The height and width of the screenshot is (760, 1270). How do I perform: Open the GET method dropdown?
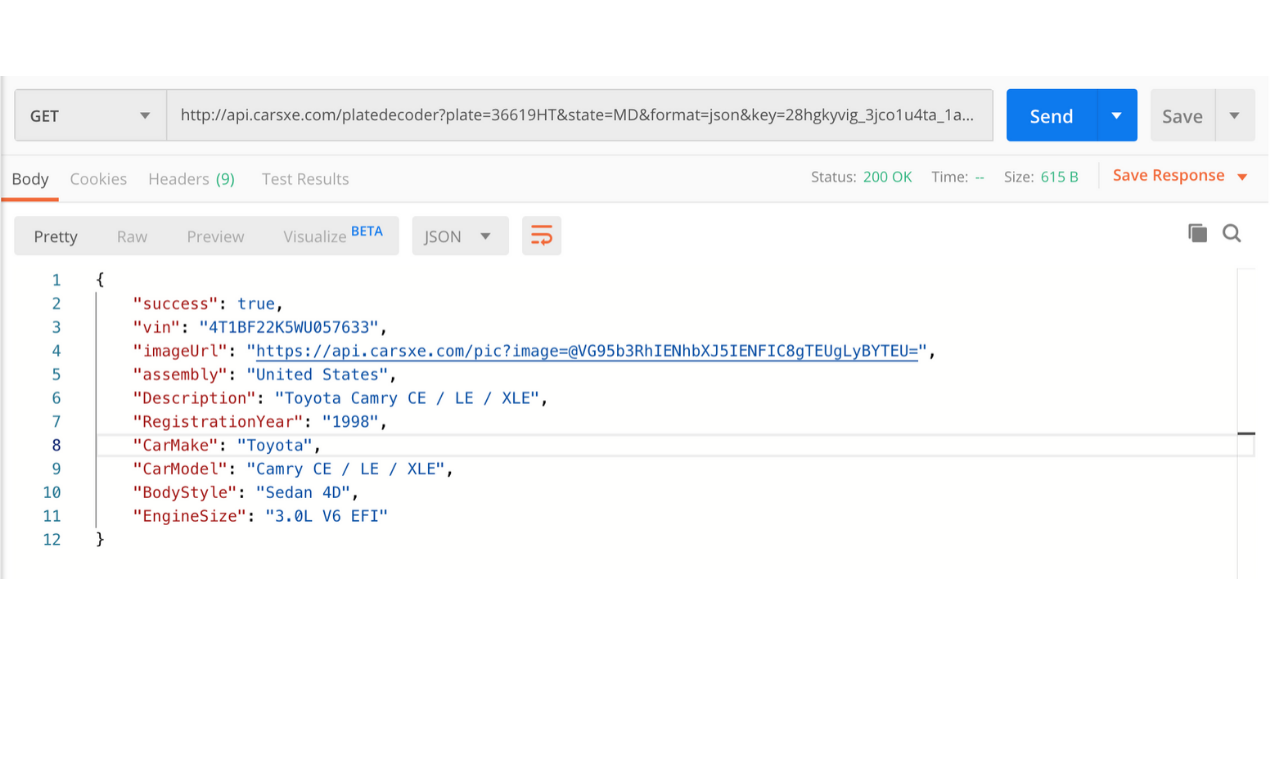[90, 116]
